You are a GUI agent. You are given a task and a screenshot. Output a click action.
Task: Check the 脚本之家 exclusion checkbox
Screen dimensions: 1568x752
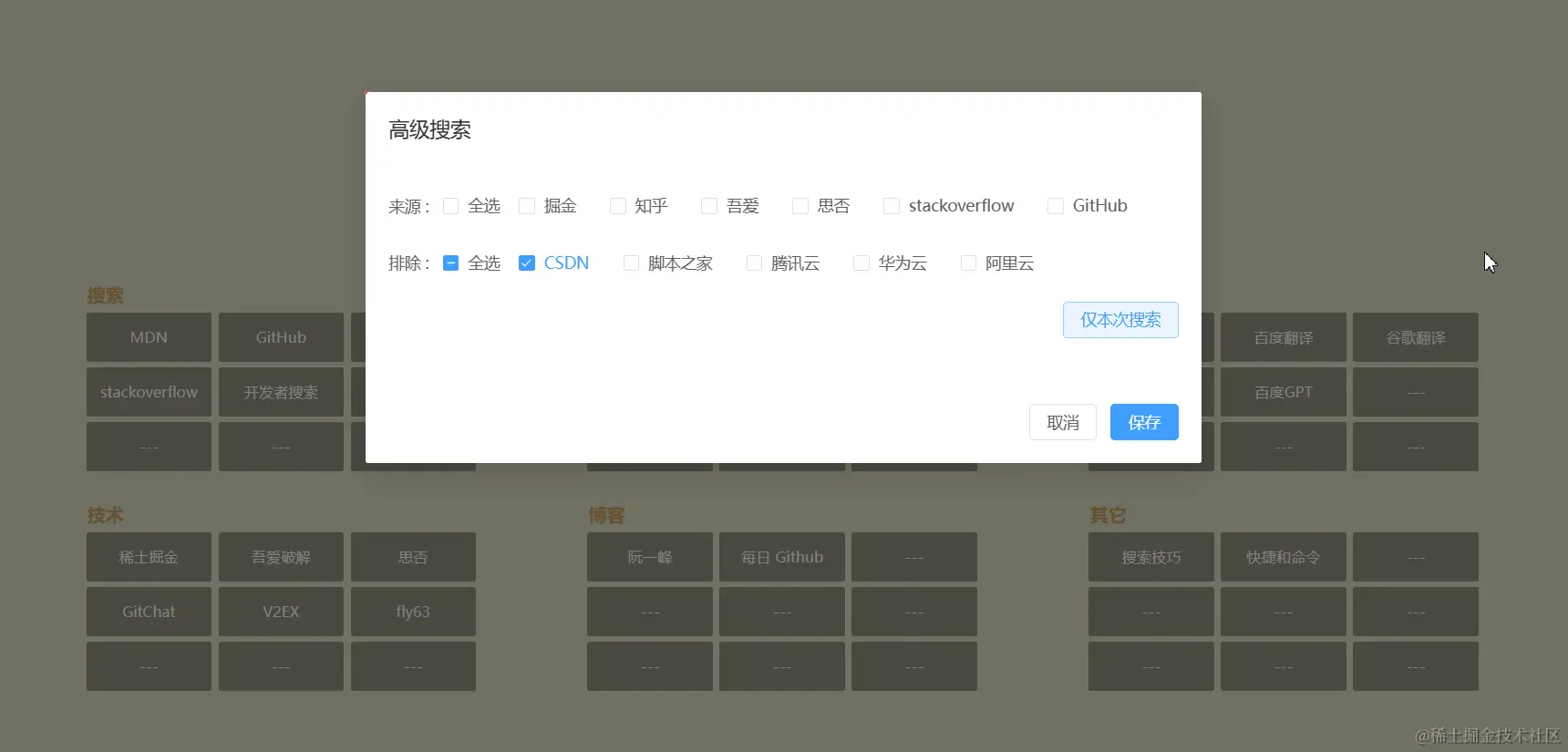click(631, 263)
